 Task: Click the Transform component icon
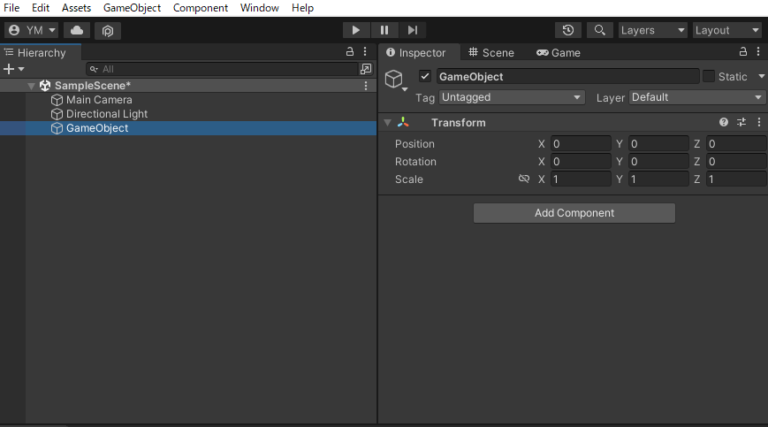pos(403,122)
